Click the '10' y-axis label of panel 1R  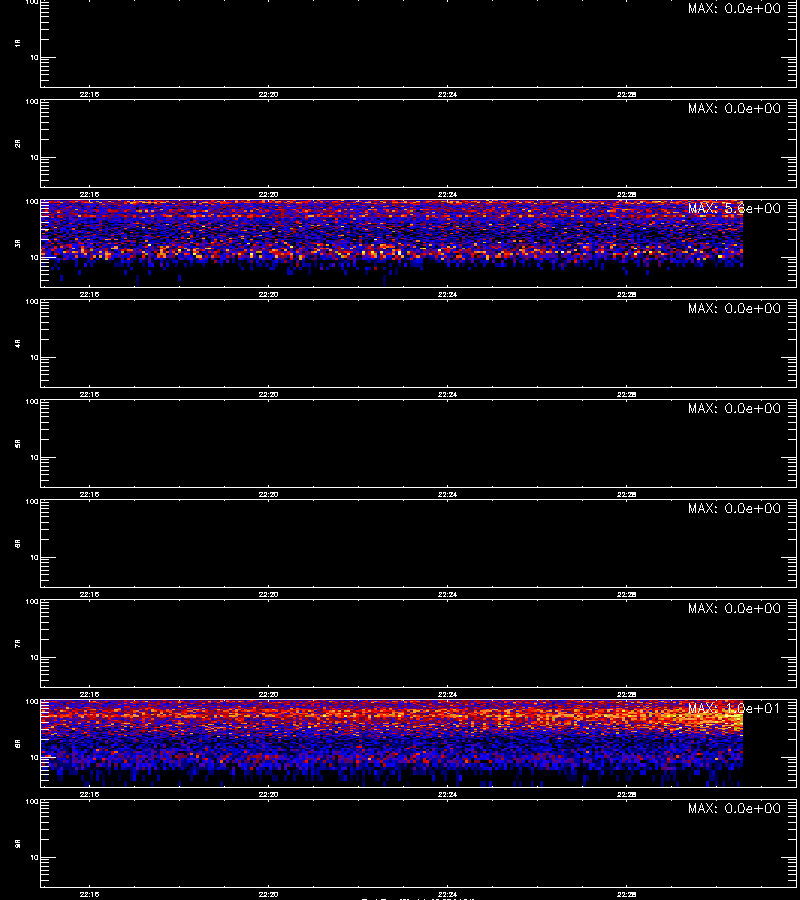click(34, 57)
